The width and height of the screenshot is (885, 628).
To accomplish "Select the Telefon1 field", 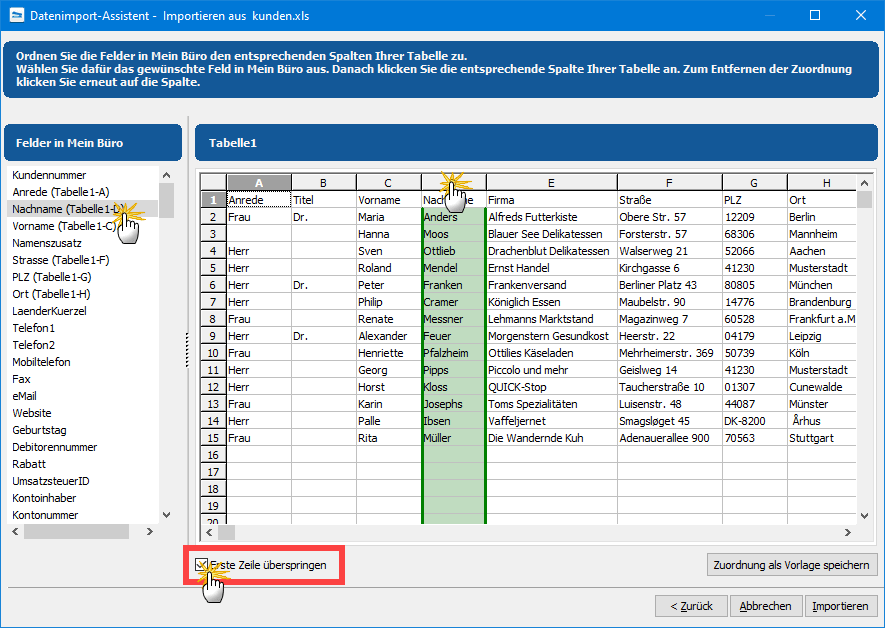I will point(34,328).
